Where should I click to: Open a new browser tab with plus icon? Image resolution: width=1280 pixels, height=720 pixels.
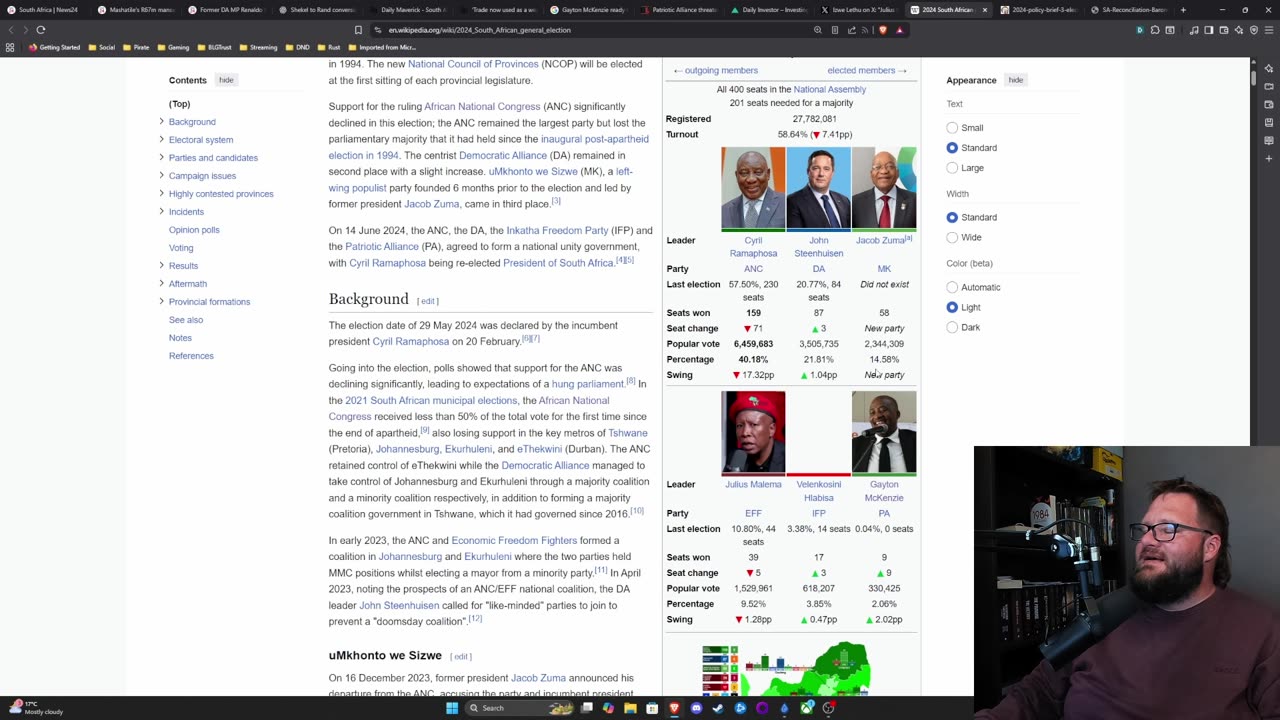coord(1183,10)
